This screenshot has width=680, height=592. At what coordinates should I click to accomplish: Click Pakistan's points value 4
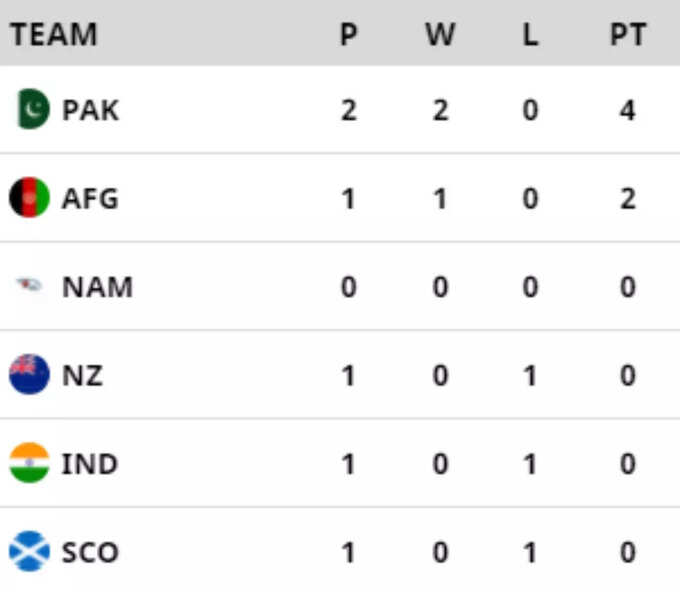click(628, 110)
